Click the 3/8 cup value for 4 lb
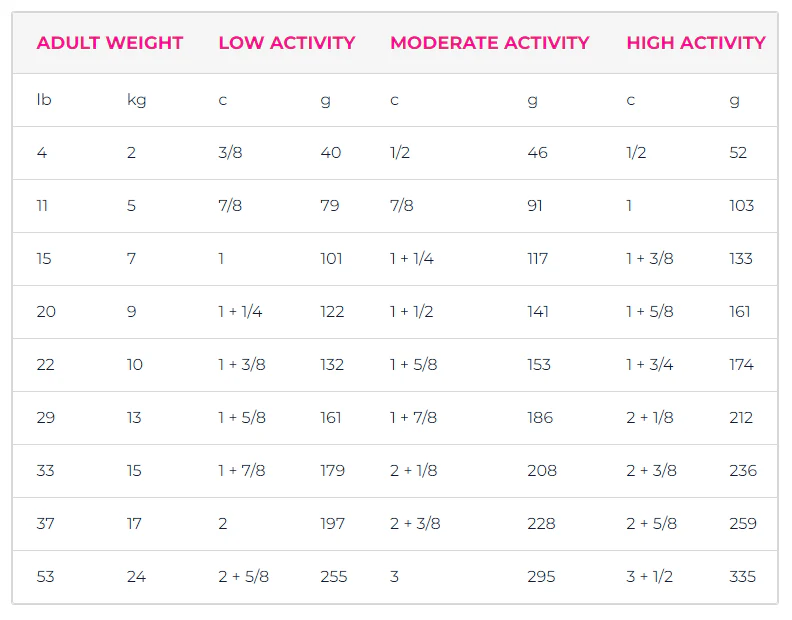Image resolution: width=792 pixels, height=620 pixels. tap(230, 153)
